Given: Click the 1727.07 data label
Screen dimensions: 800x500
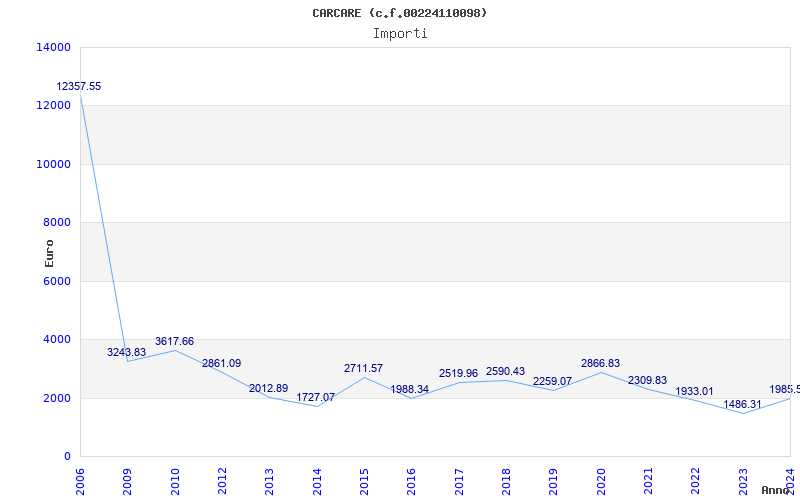Looking at the screenshot, I should coord(316,397).
